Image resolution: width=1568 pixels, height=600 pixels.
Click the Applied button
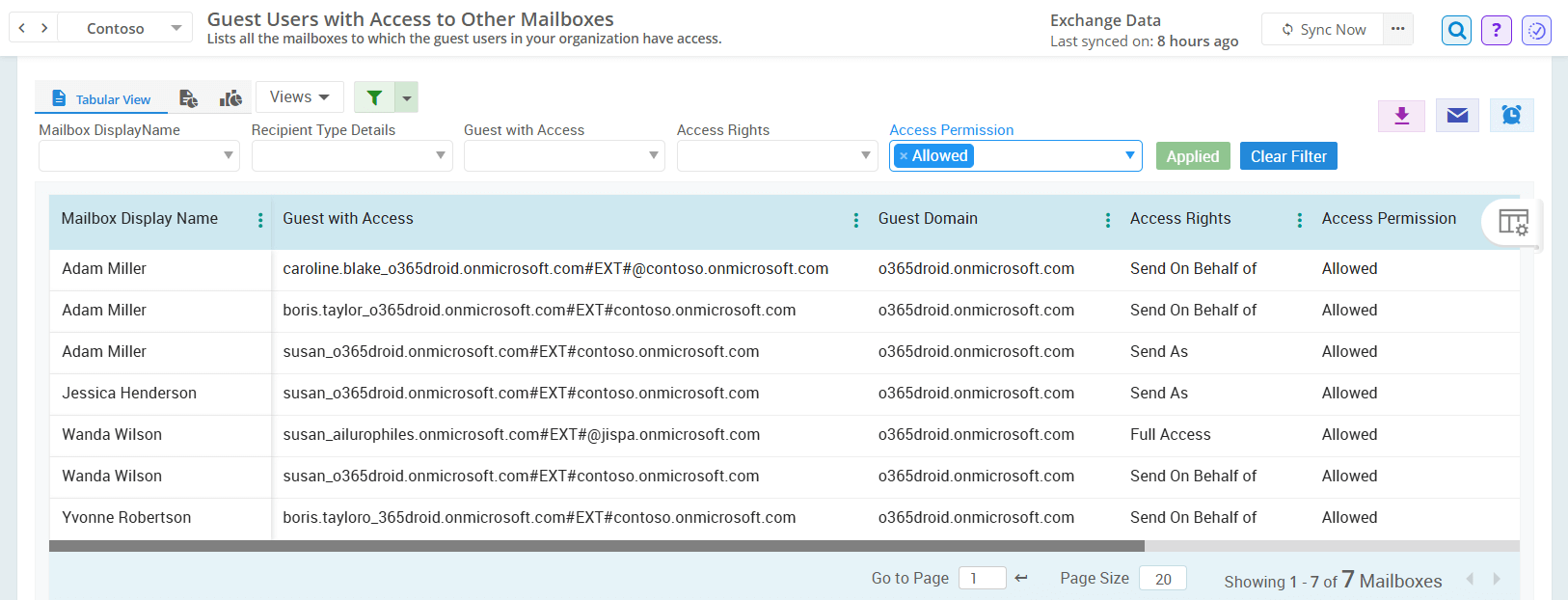1193,156
